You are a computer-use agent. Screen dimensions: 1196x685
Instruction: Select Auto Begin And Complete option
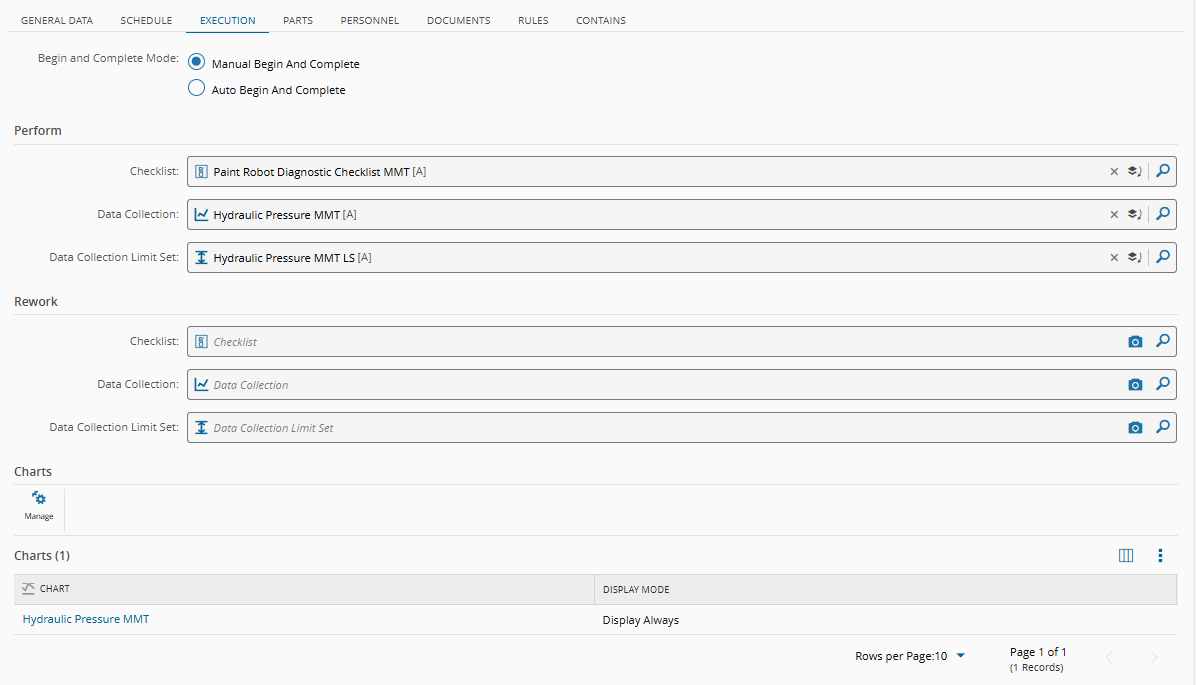pos(196,88)
